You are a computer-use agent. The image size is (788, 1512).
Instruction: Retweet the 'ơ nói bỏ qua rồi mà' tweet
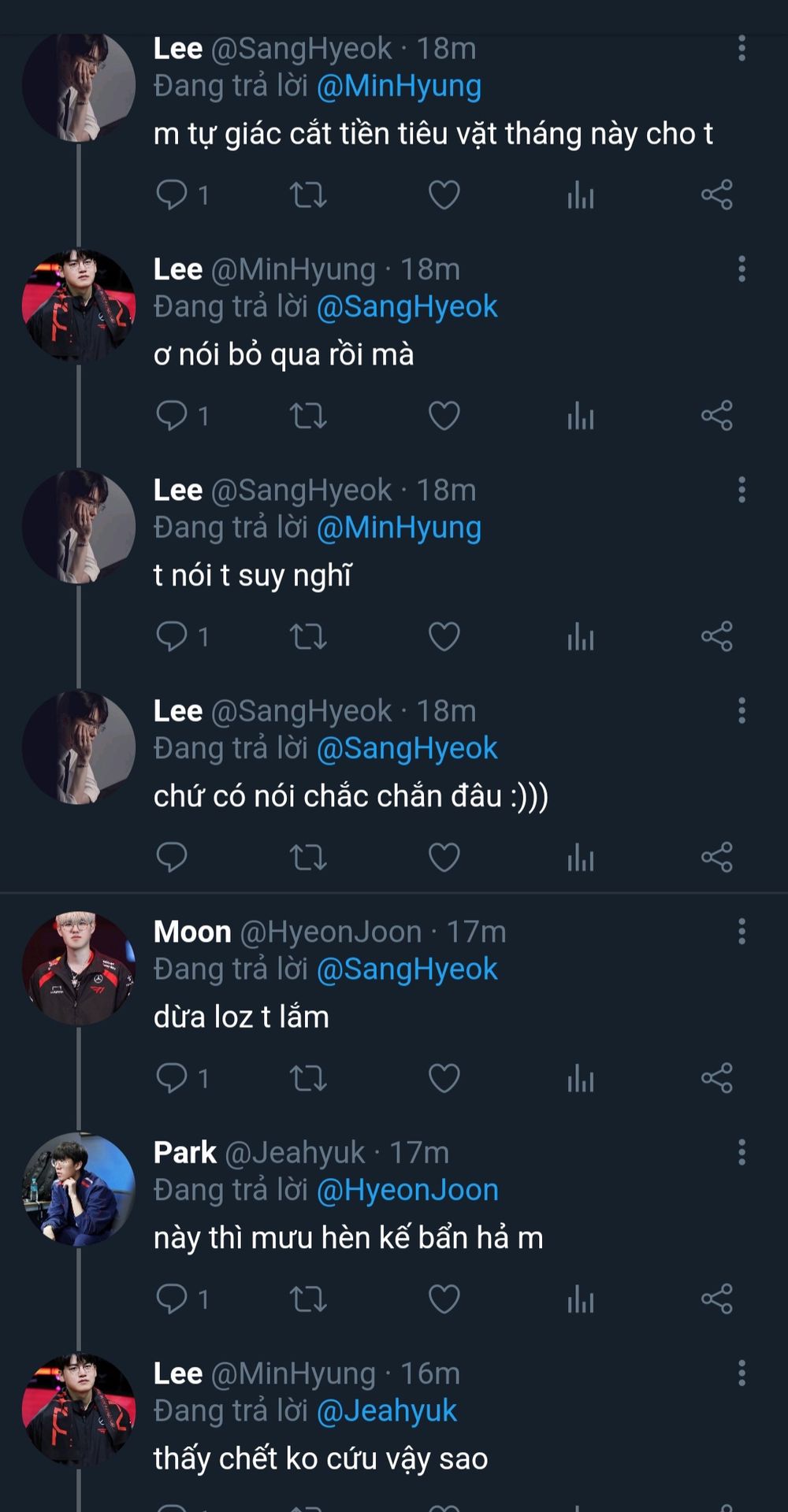(x=308, y=416)
